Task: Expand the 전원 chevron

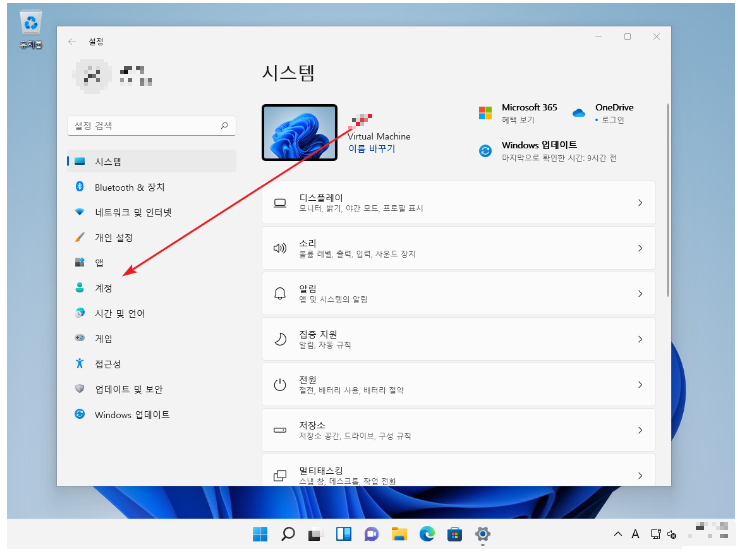Action: [640, 385]
